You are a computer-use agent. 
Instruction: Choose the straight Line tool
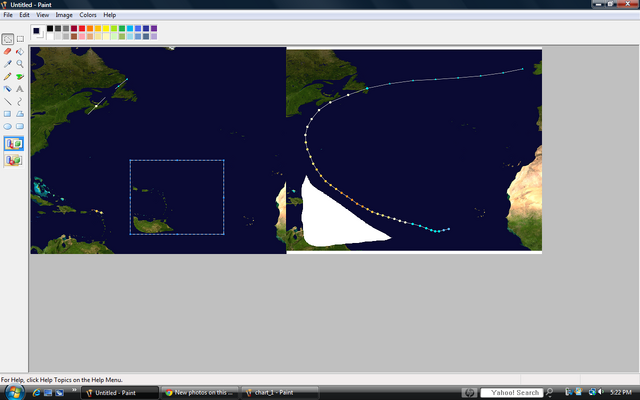pyautogui.click(x=8, y=102)
